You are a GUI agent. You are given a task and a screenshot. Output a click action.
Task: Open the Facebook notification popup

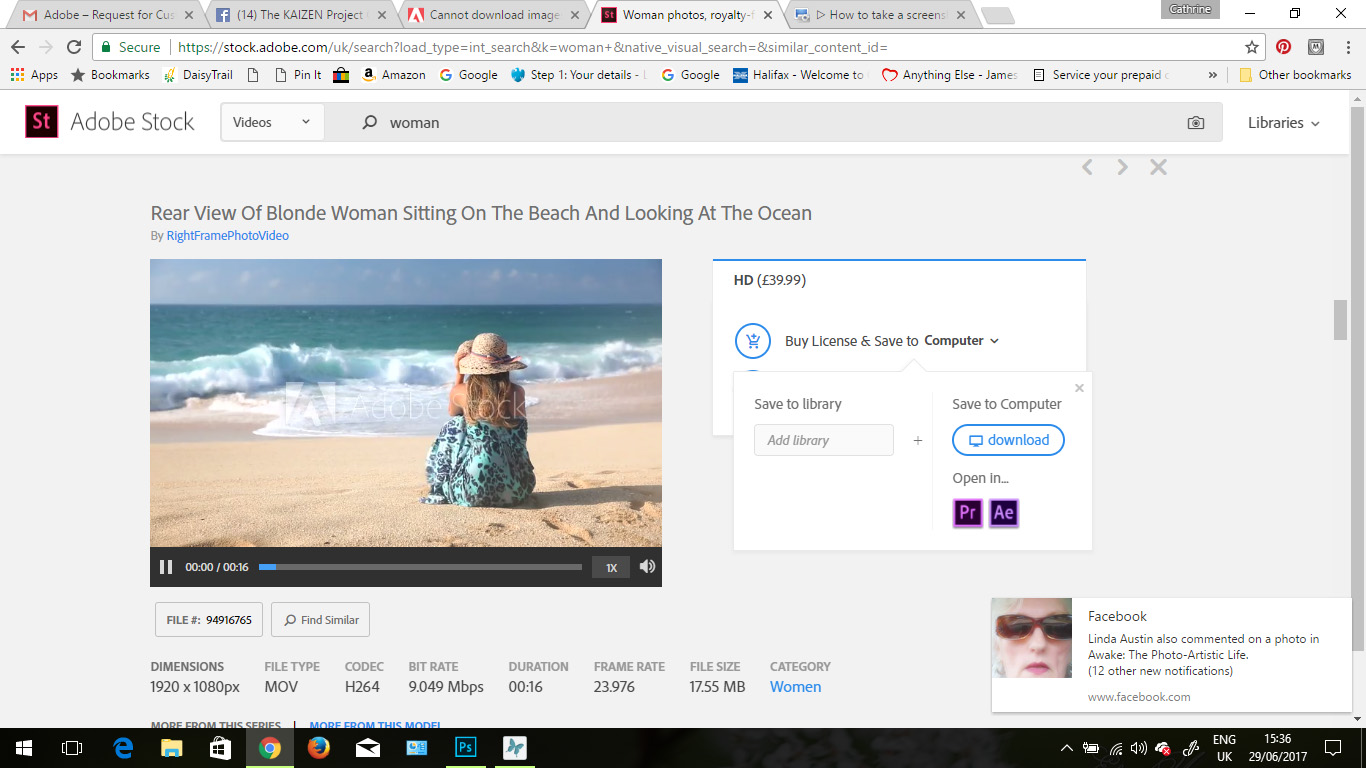(1173, 655)
